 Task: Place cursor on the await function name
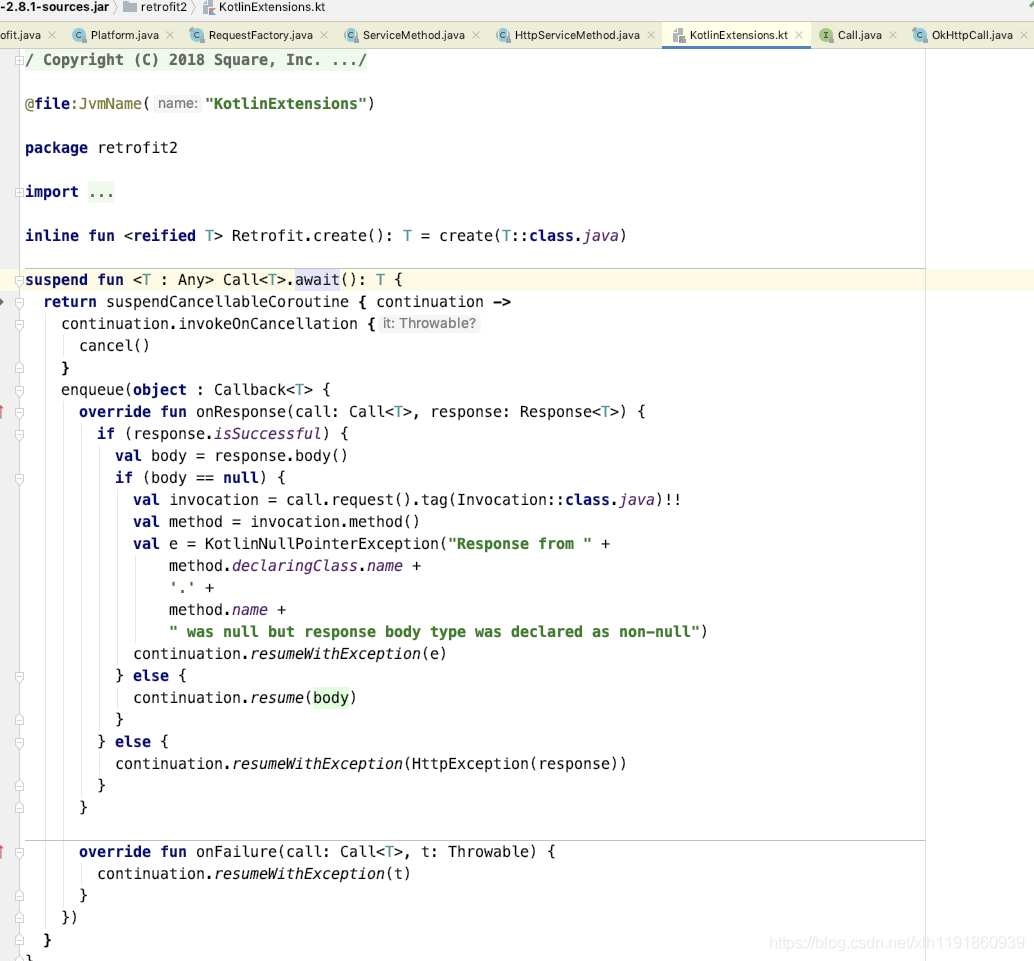pyautogui.click(x=317, y=280)
